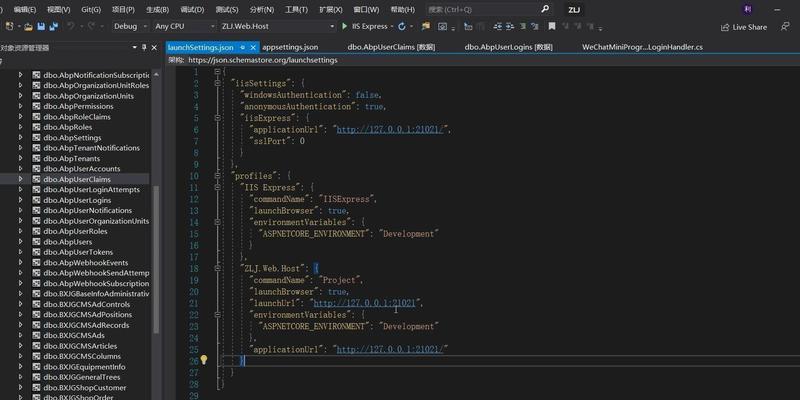Open the explorer panel window position dropdown
This screenshot has width=800, height=400.
(x=135, y=47)
